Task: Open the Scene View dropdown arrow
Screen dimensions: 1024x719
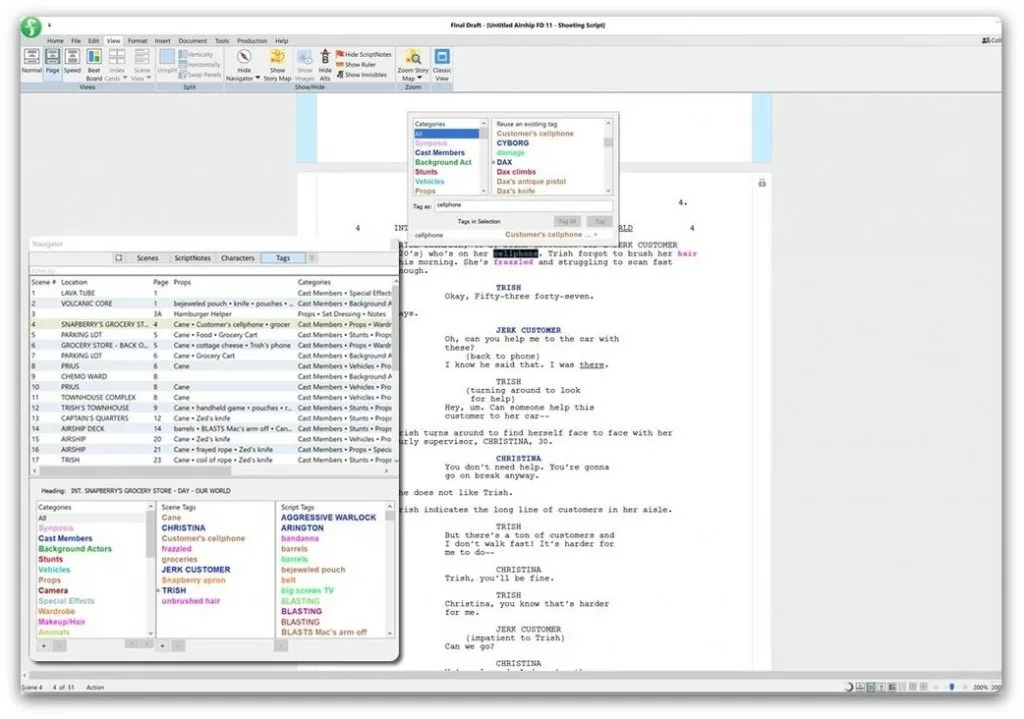Action: click(149, 78)
